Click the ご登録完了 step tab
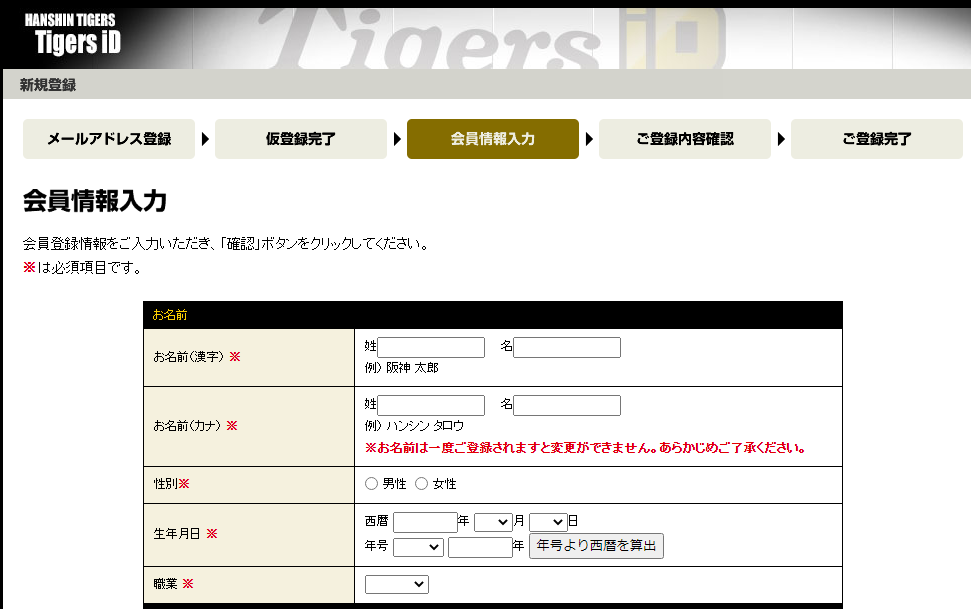 (x=877, y=139)
